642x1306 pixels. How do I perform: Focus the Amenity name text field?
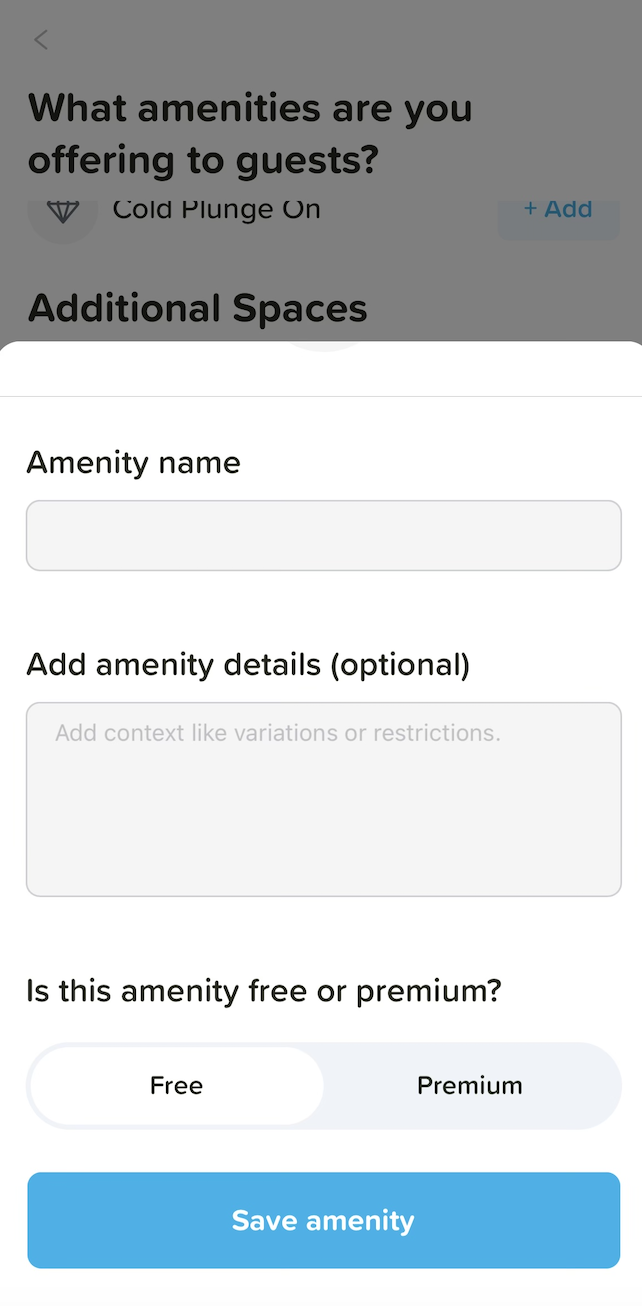323,536
